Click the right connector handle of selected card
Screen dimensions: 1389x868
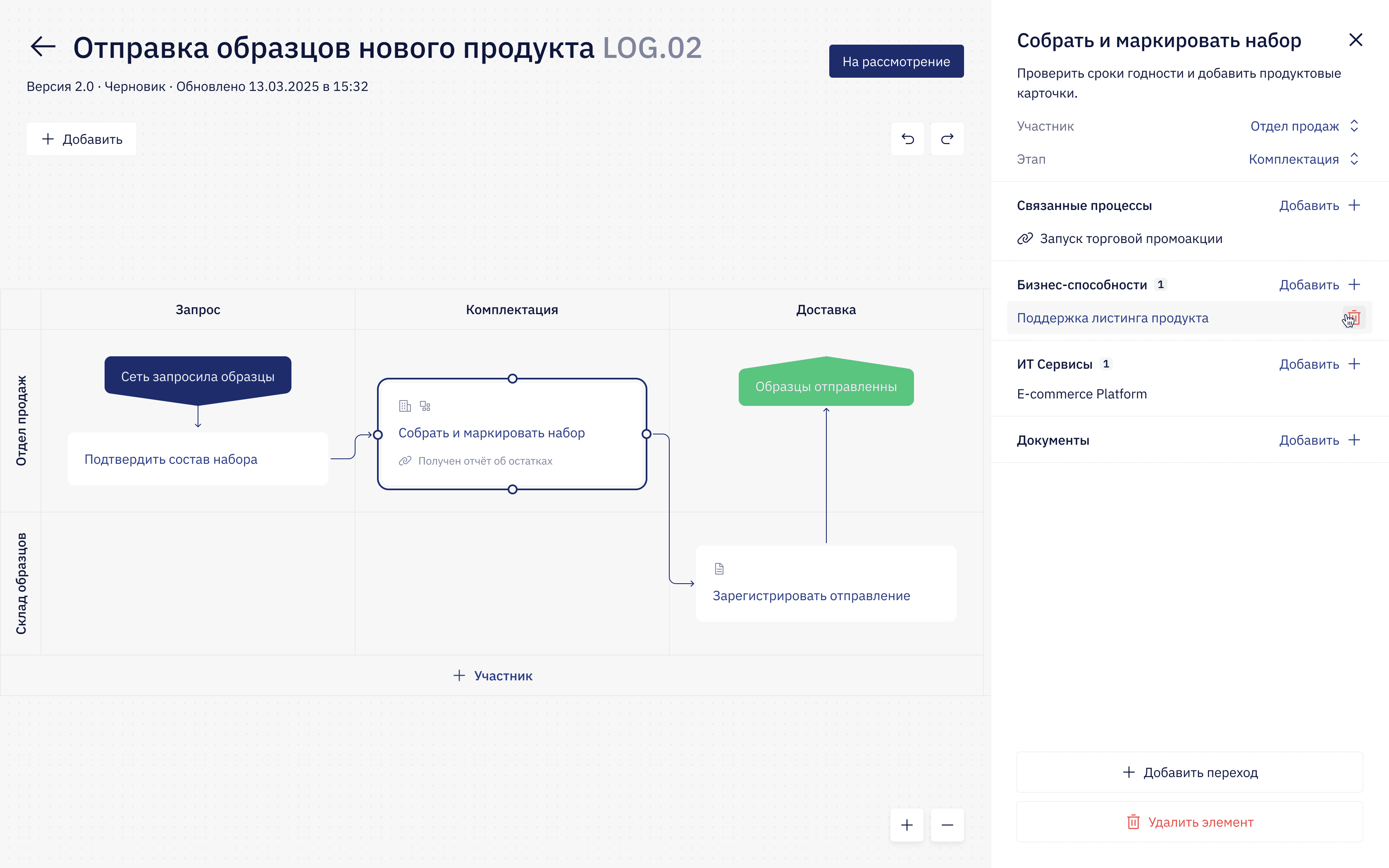(x=646, y=434)
